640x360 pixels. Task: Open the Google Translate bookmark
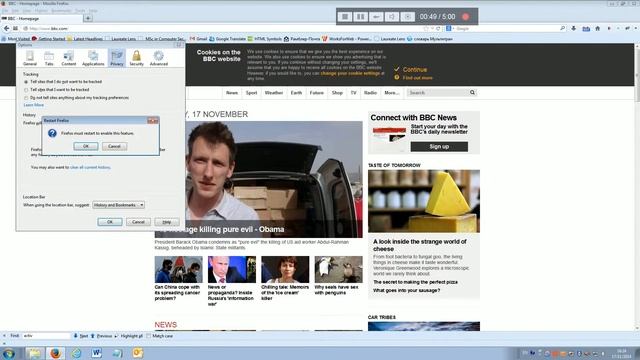227,39
